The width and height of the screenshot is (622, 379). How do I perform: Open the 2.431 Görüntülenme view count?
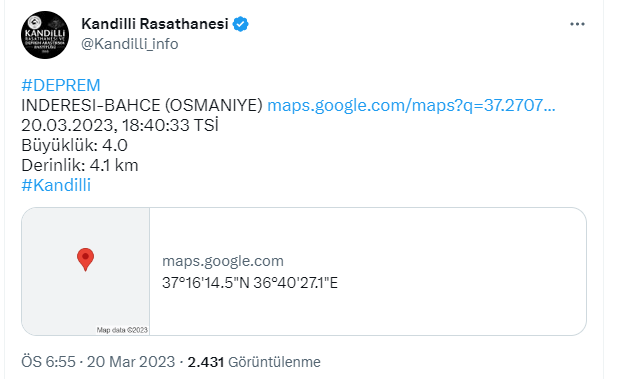pyautogui.click(x=254, y=362)
